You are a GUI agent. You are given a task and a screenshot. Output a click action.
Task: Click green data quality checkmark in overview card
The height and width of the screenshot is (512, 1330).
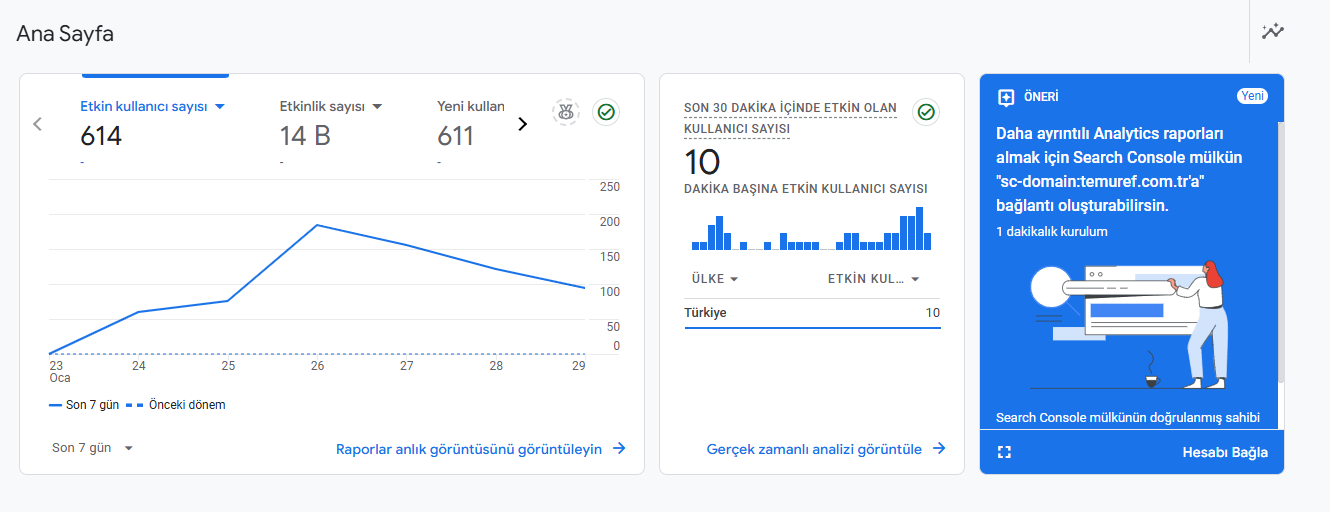coord(605,112)
